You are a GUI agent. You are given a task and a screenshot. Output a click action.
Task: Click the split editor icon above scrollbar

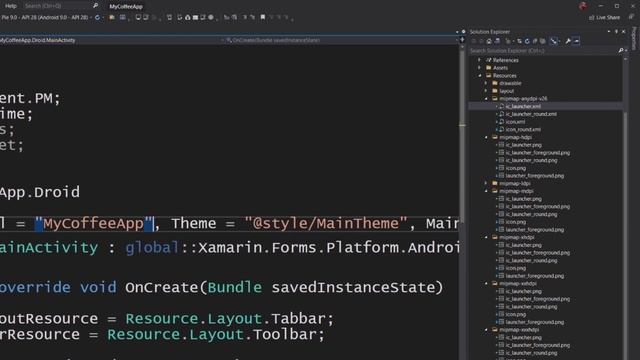click(462, 40)
